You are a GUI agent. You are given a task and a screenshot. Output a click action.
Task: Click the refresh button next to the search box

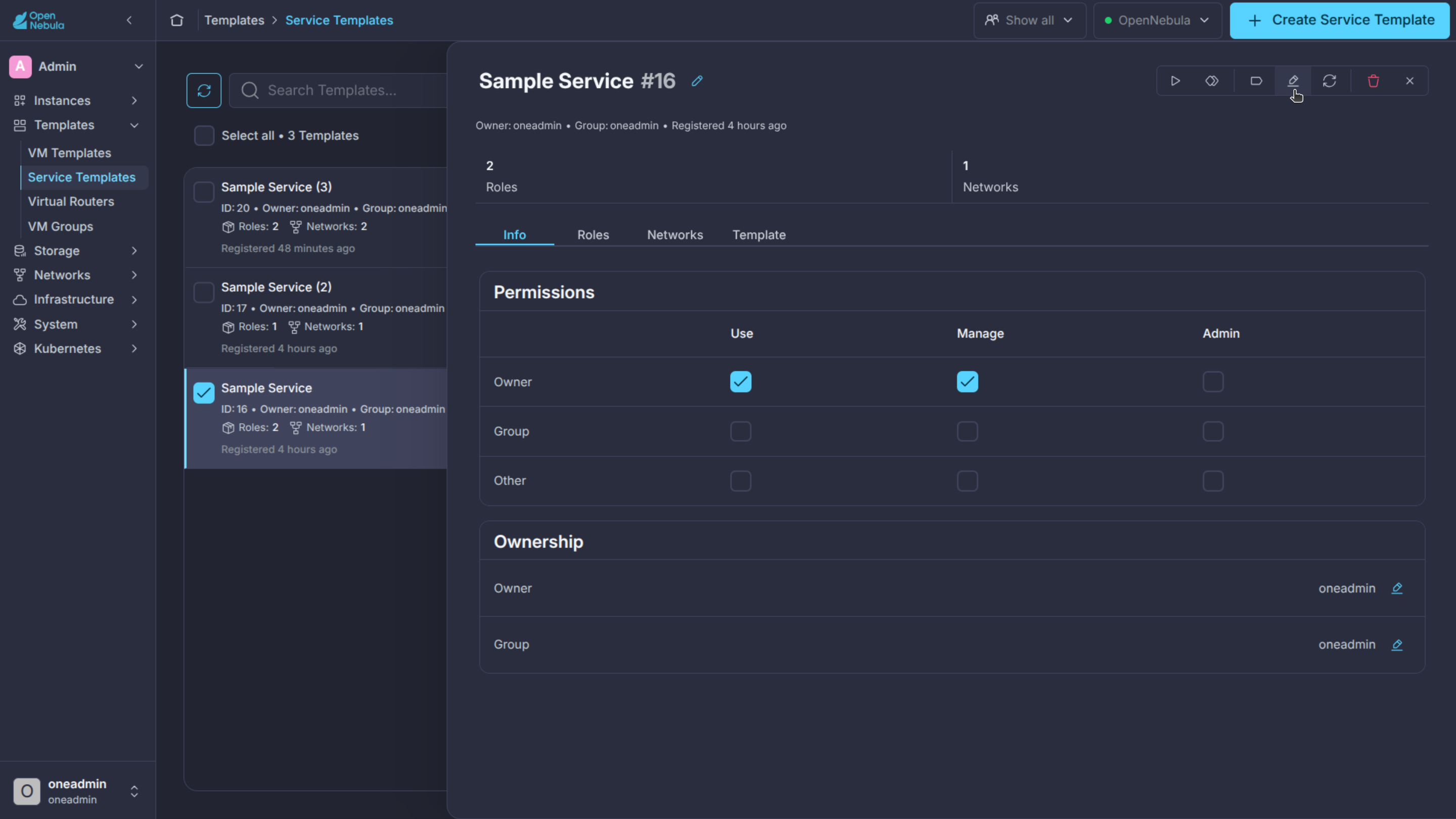pyautogui.click(x=204, y=90)
